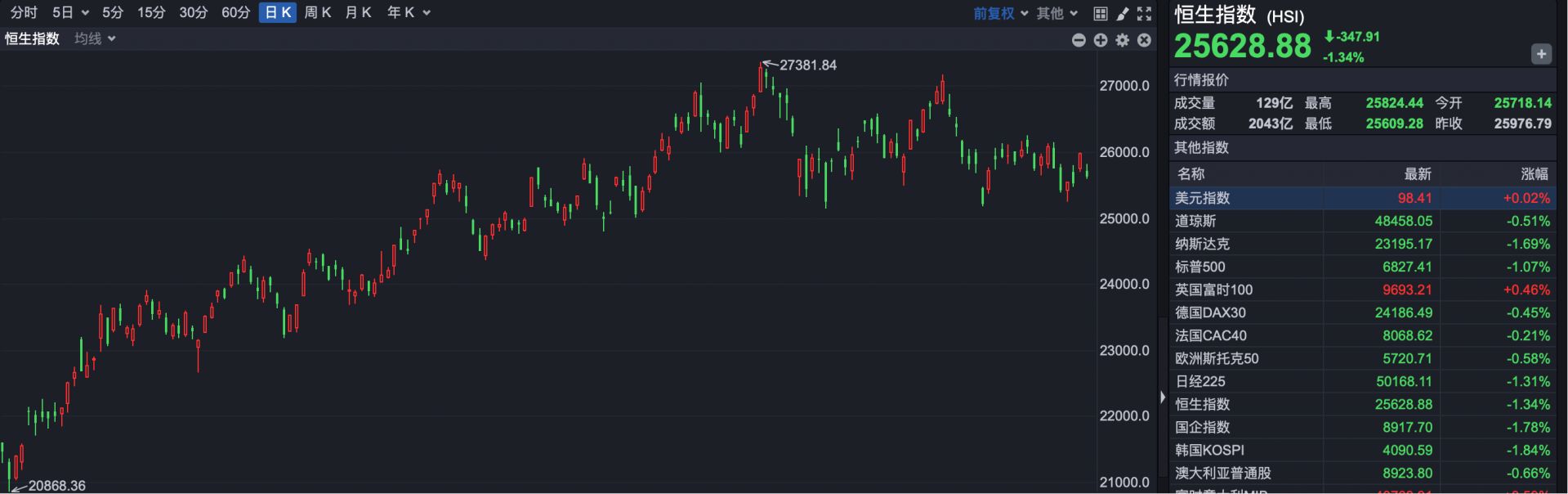Zoom in the chart with plus icon
Image resolution: width=1568 pixels, height=494 pixels.
coord(1101,40)
